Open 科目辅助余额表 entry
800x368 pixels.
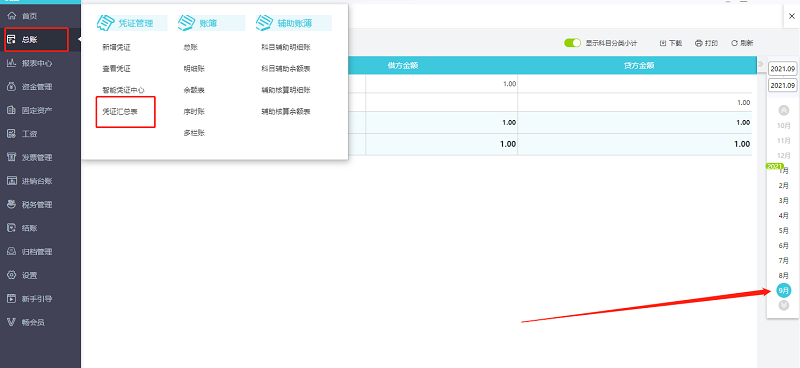[286, 68]
